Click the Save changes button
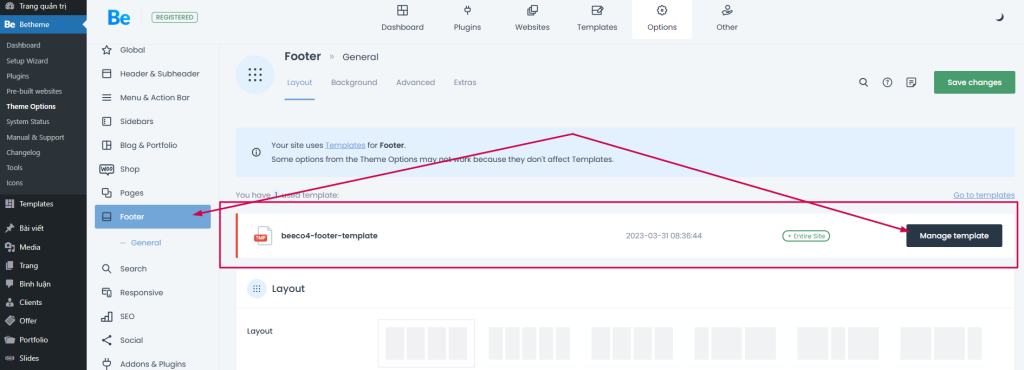Screen dimensions: 1024x370 974,82
